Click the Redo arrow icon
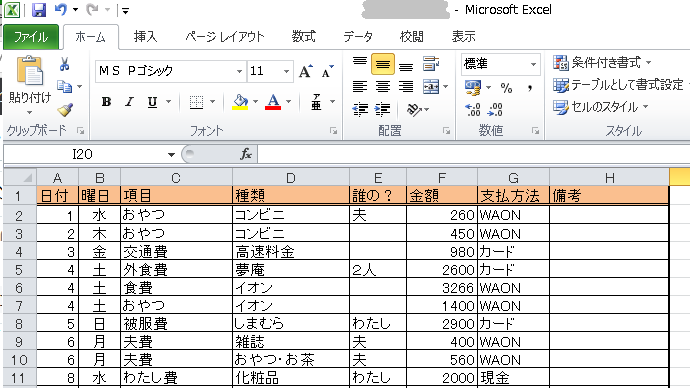Image resolution: width=690 pixels, height=388 pixels. click(x=92, y=10)
